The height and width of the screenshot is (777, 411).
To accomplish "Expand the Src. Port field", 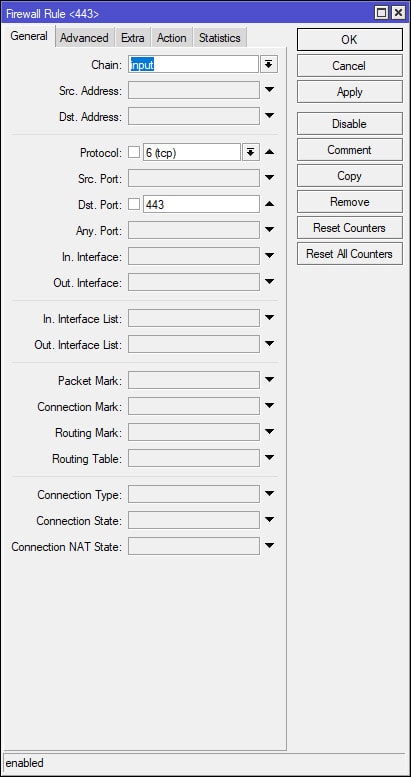I will click(269, 177).
